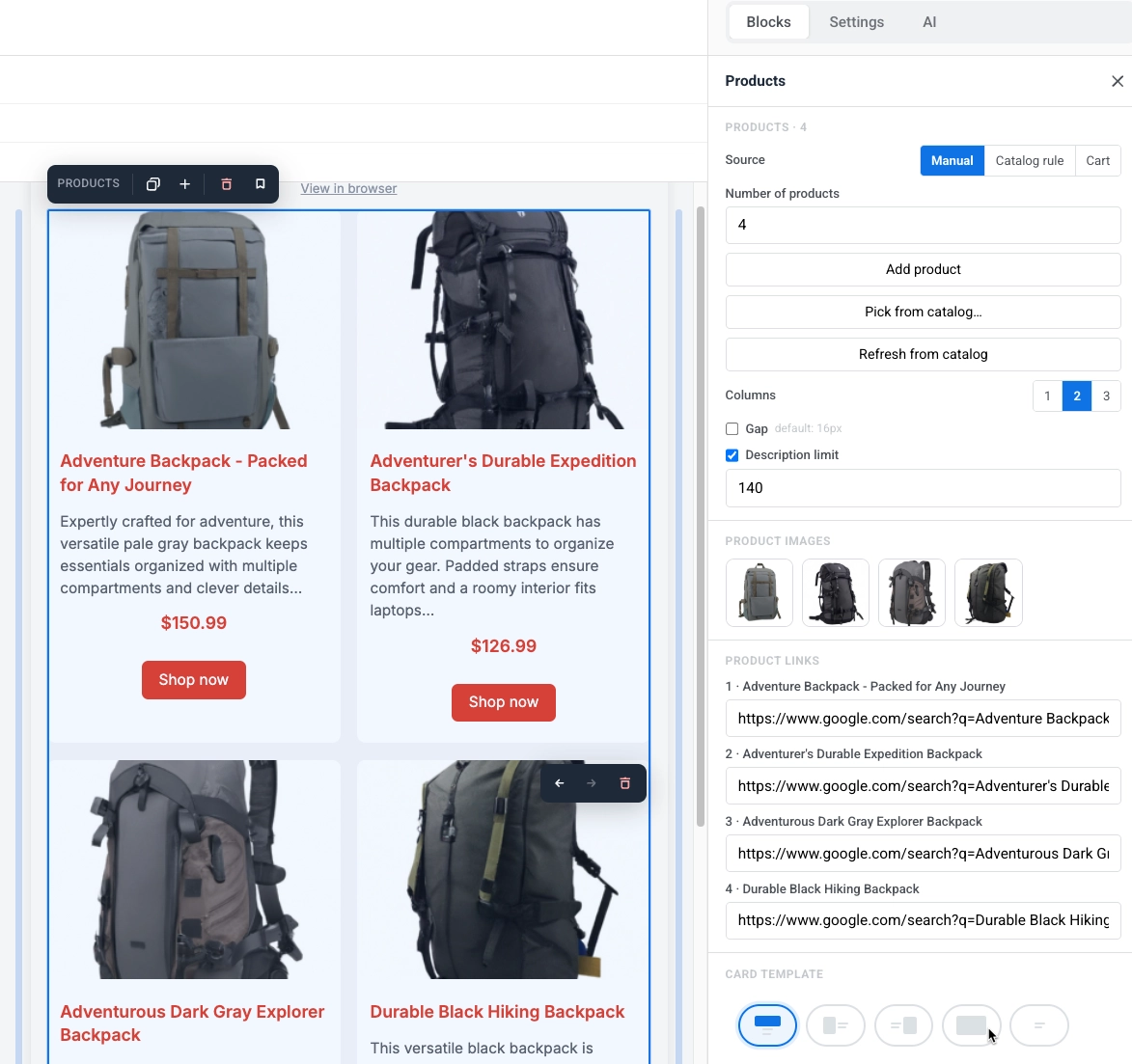Screen dimensions: 1132x1064
Task: Click Durable Black Hiking Backpack title in canvas
Action: coord(497,1012)
